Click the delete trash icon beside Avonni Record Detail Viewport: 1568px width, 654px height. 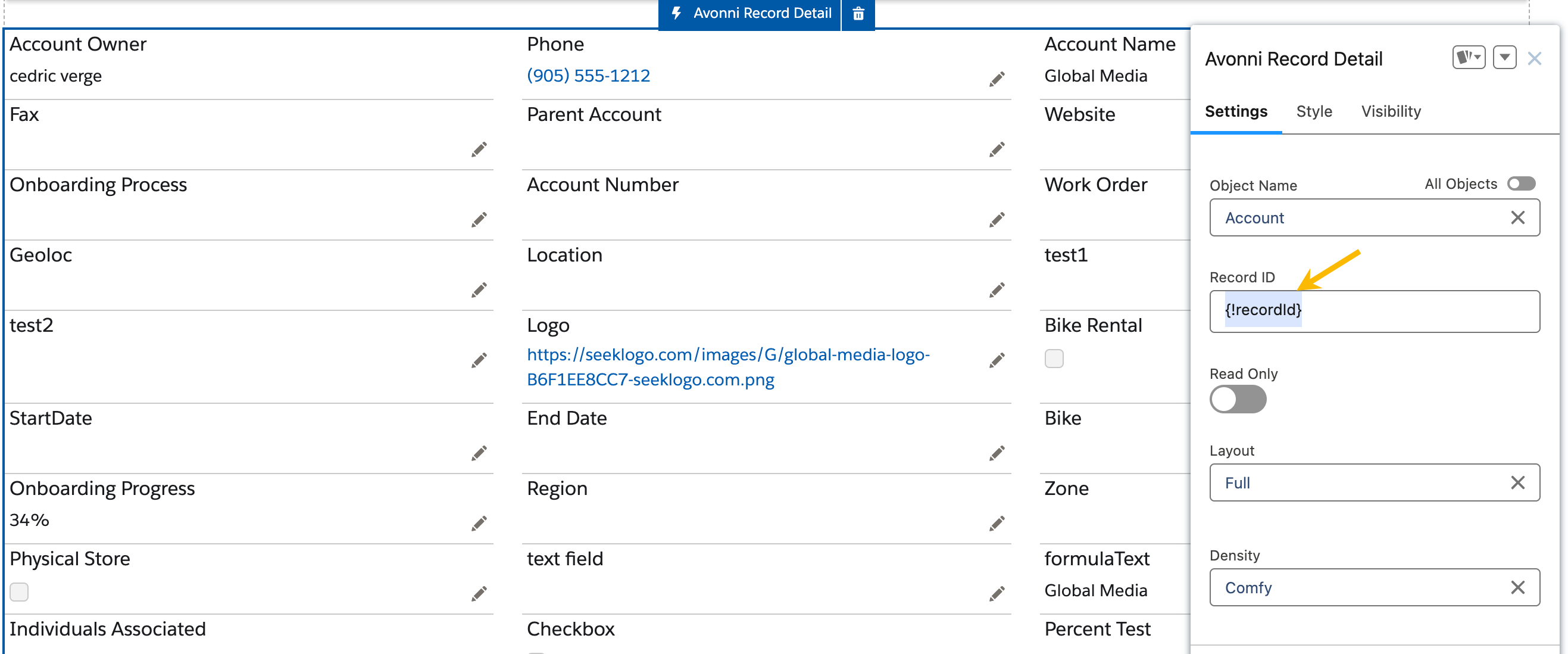click(858, 13)
